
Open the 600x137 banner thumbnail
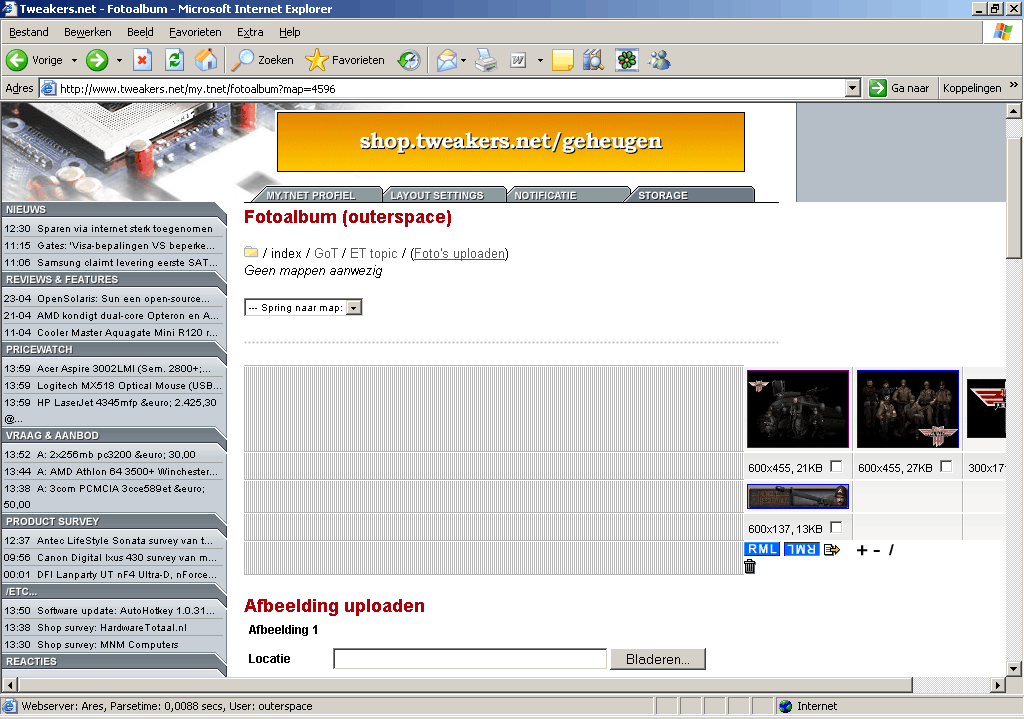[x=797, y=496]
